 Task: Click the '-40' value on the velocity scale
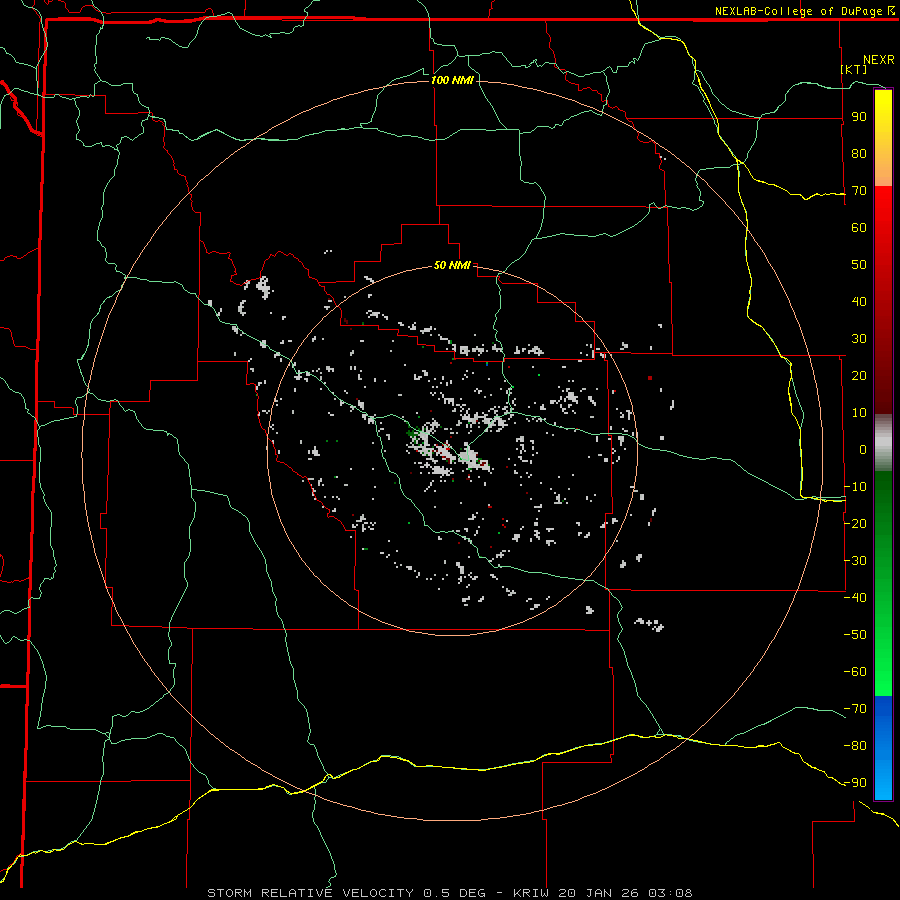tap(855, 598)
